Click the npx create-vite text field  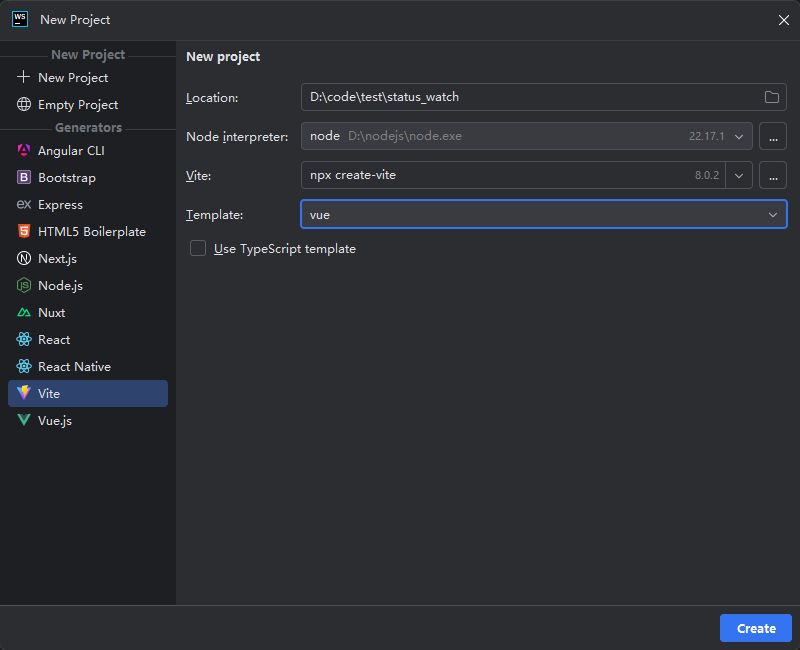(513, 175)
